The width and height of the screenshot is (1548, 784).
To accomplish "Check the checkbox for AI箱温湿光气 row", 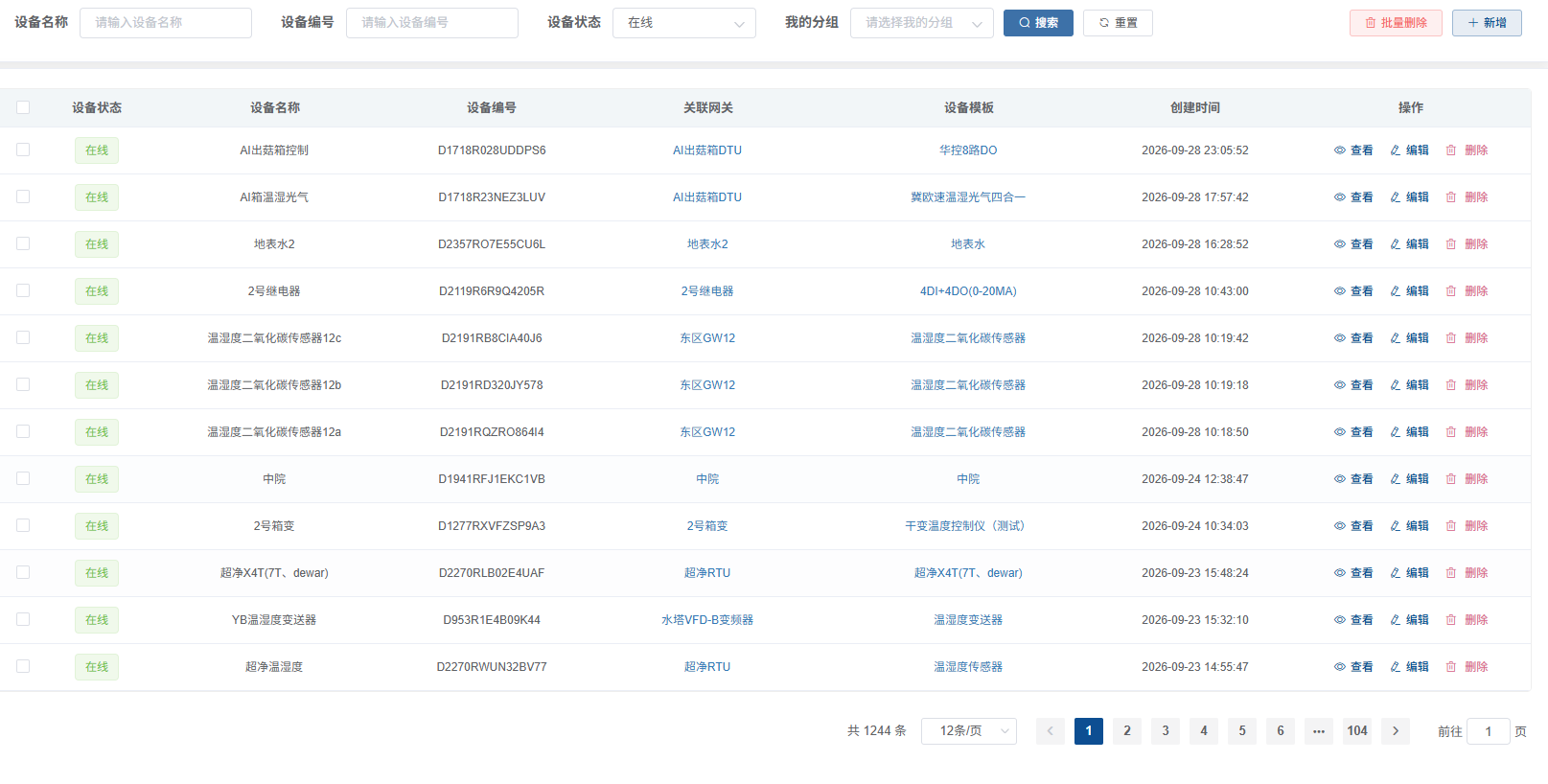I will click(23, 196).
